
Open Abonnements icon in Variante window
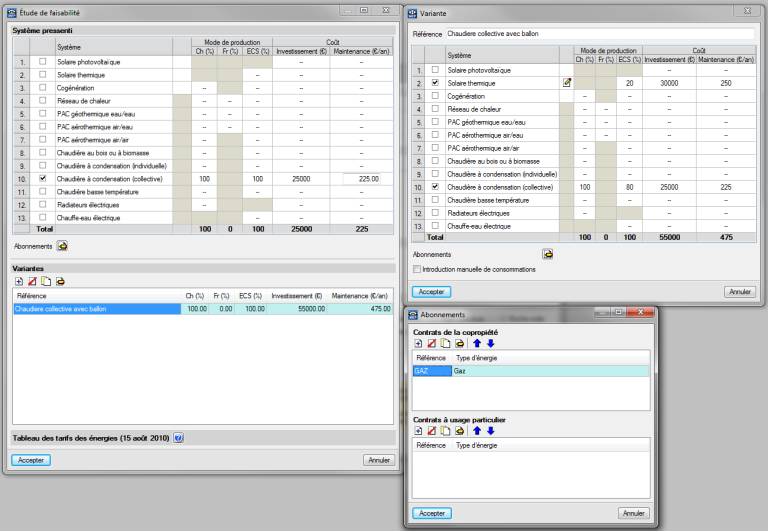click(548, 254)
